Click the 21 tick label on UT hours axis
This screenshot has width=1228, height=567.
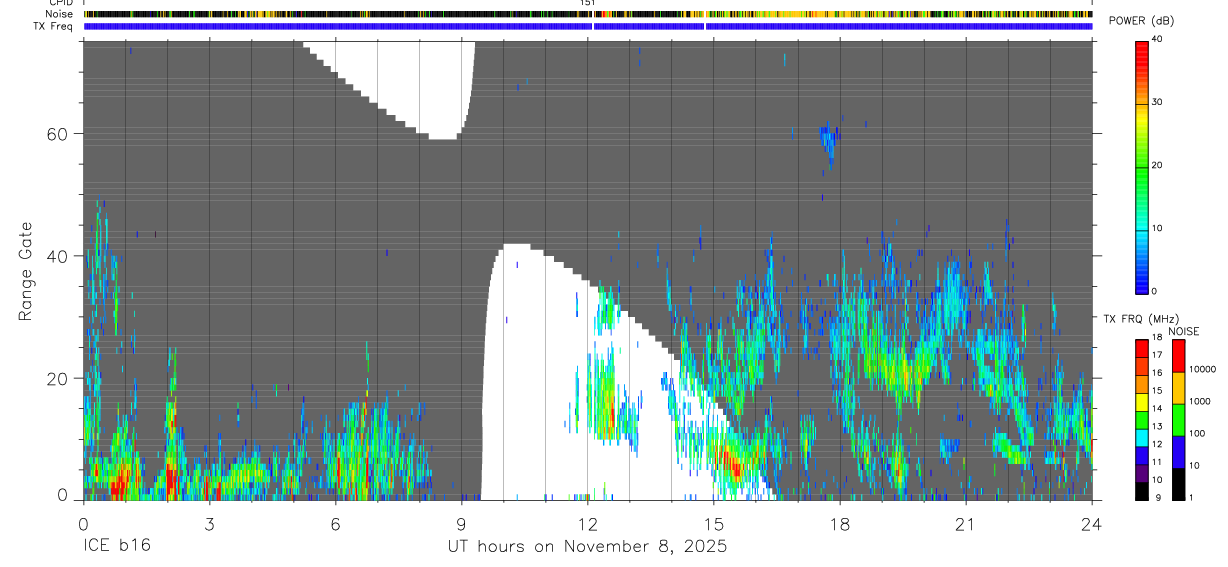pyautogui.click(x=966, y=524)
